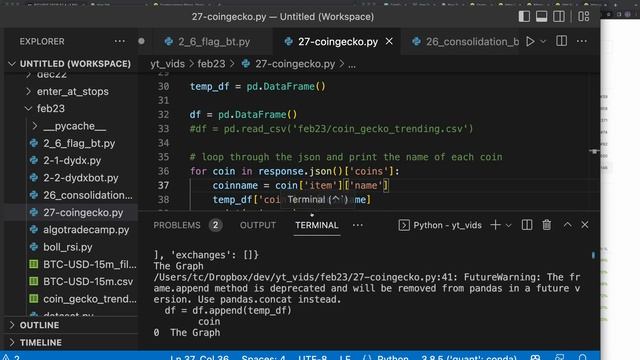Click LF line ending in status bar
Screen dimensions: 640x360
click(345, 357)
